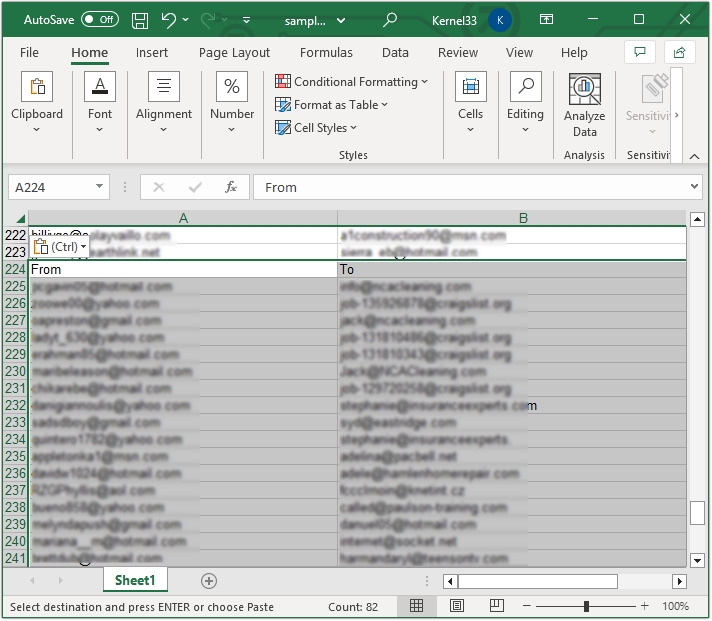Screen dimensions: 712x621
Task: Open the Insert Function fx dialog
Action: point(231,187)
